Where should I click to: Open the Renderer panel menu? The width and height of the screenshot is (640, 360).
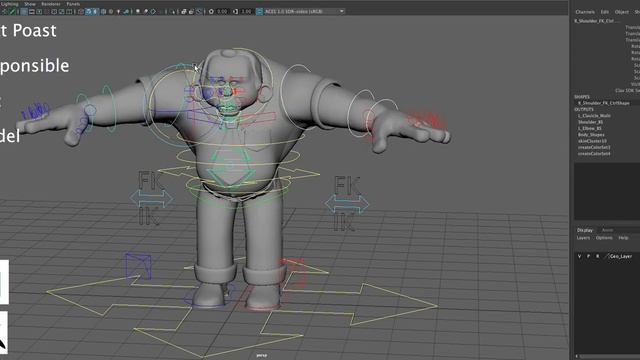click(x=51, y=4)
